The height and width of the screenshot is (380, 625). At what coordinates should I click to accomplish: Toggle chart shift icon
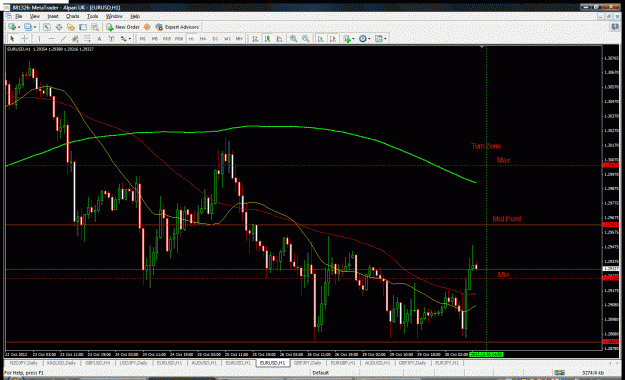tap(332, 39)
